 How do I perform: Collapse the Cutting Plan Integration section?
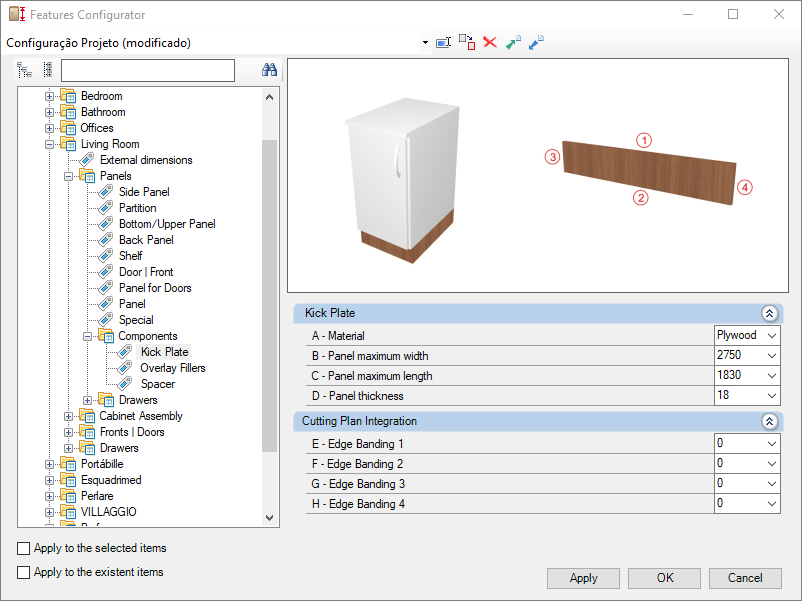click(x=769, y=421)
